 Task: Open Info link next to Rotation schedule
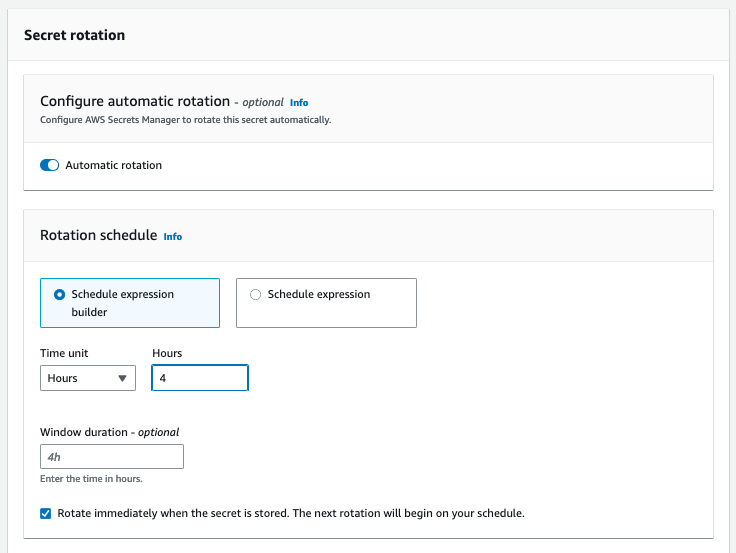(x=173, y=237)
